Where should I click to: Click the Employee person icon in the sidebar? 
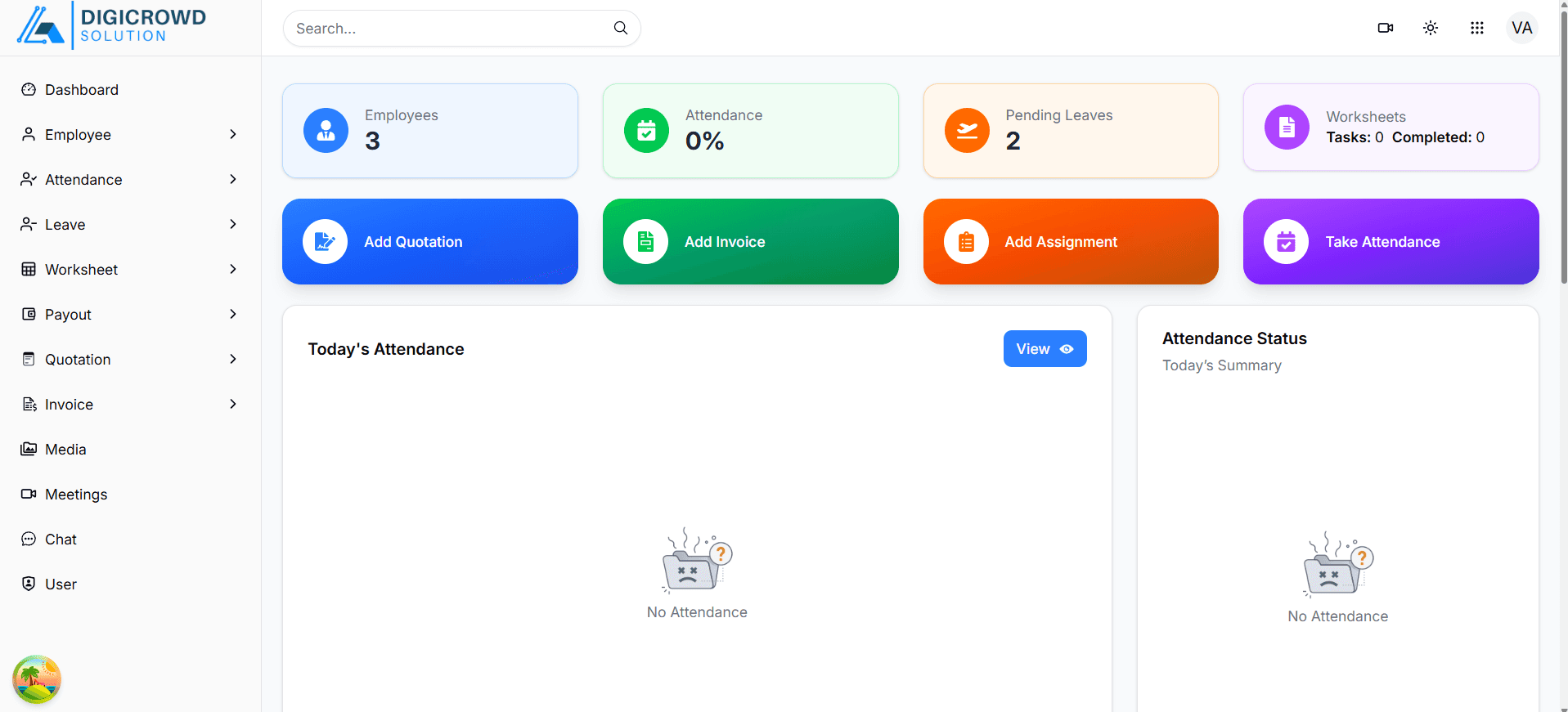[x=29, y=134]
